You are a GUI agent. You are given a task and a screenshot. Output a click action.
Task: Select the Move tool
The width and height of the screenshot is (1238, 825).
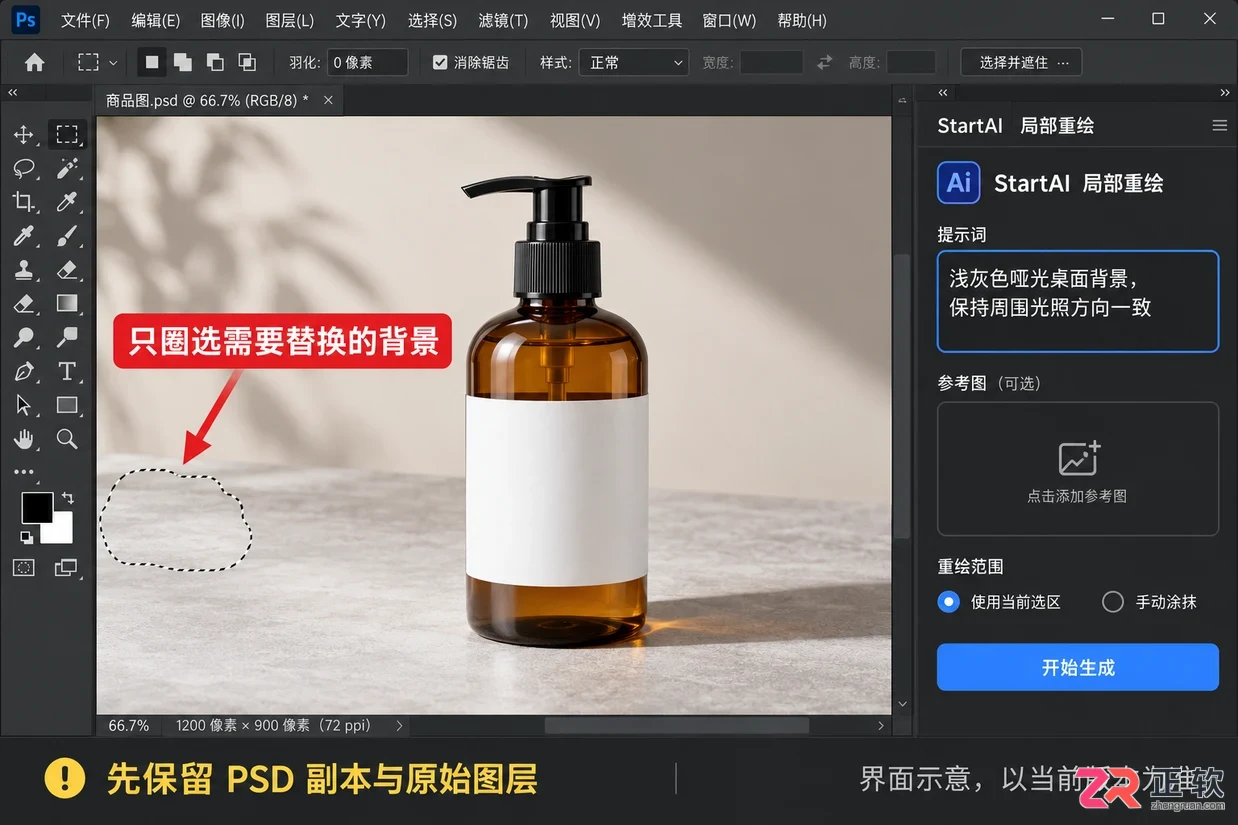coord(24,134)
